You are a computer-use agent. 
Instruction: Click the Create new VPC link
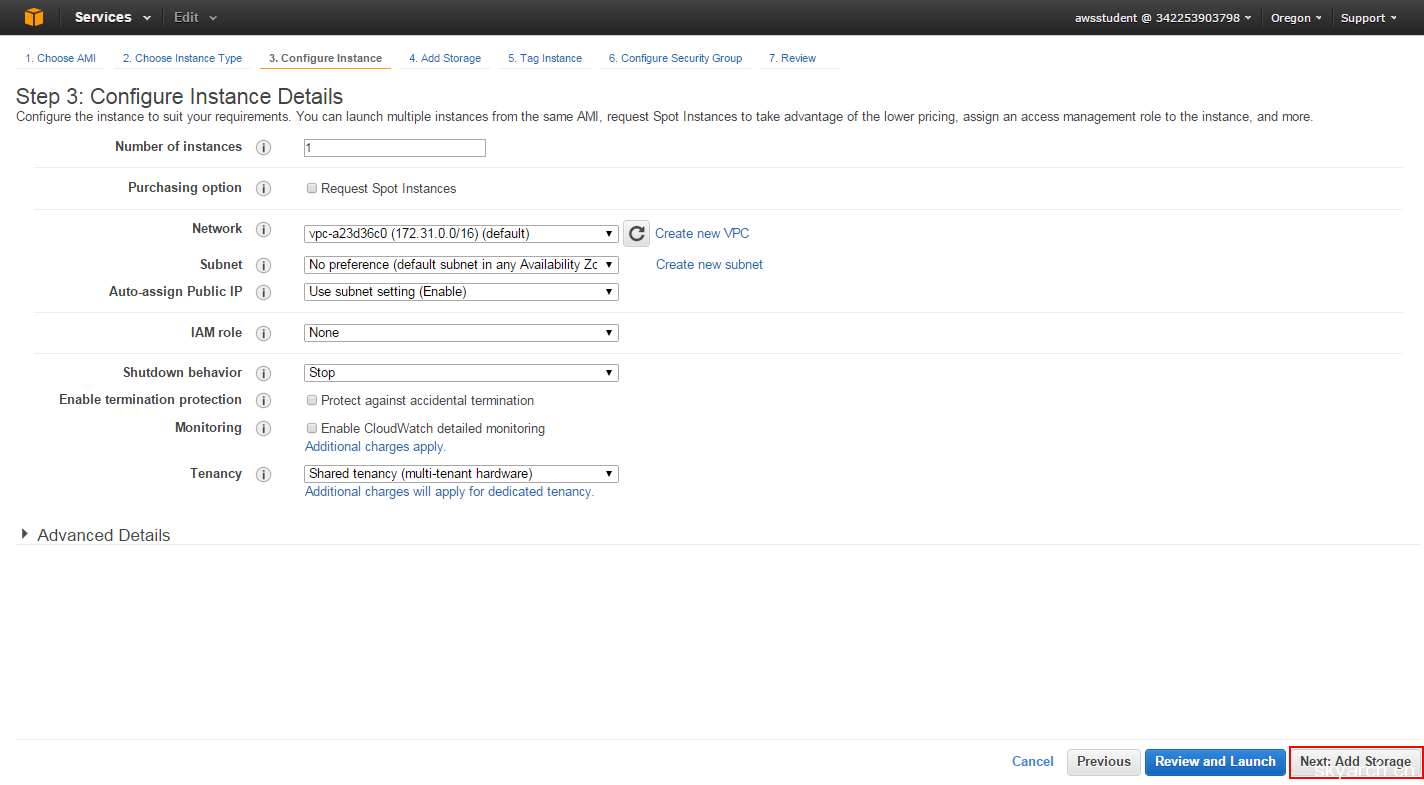702,234
